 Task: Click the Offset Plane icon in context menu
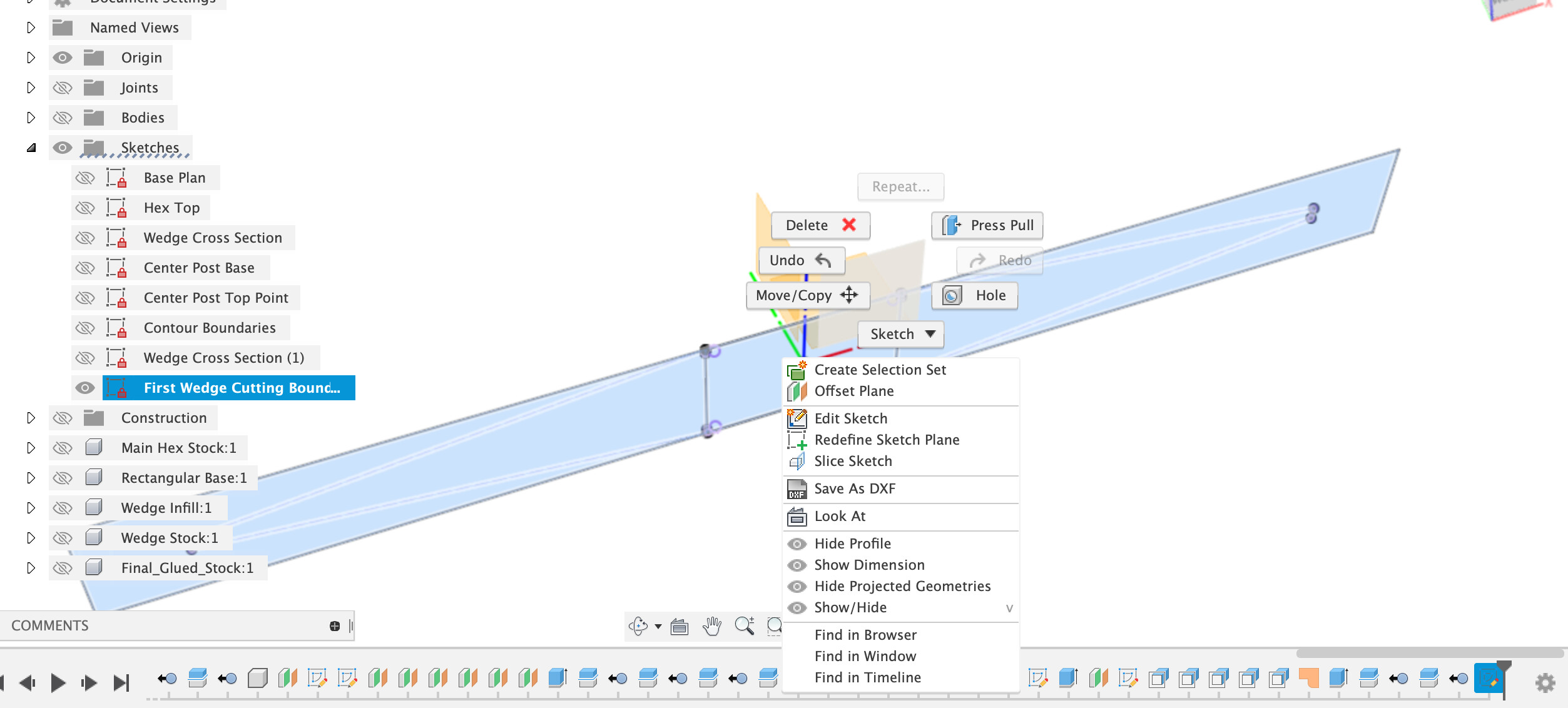coord(797,391)
